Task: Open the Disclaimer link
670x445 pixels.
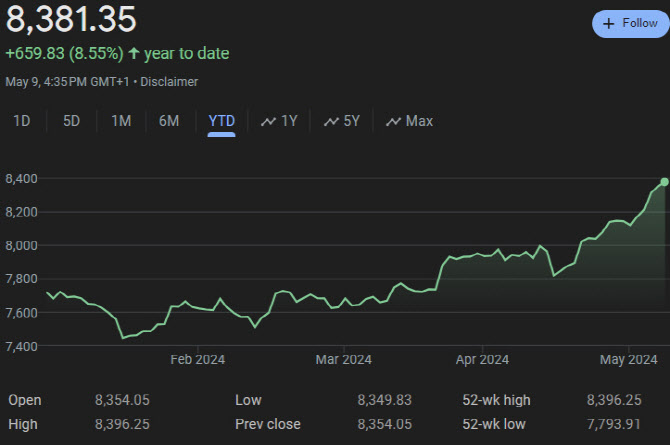Action: 169,82
